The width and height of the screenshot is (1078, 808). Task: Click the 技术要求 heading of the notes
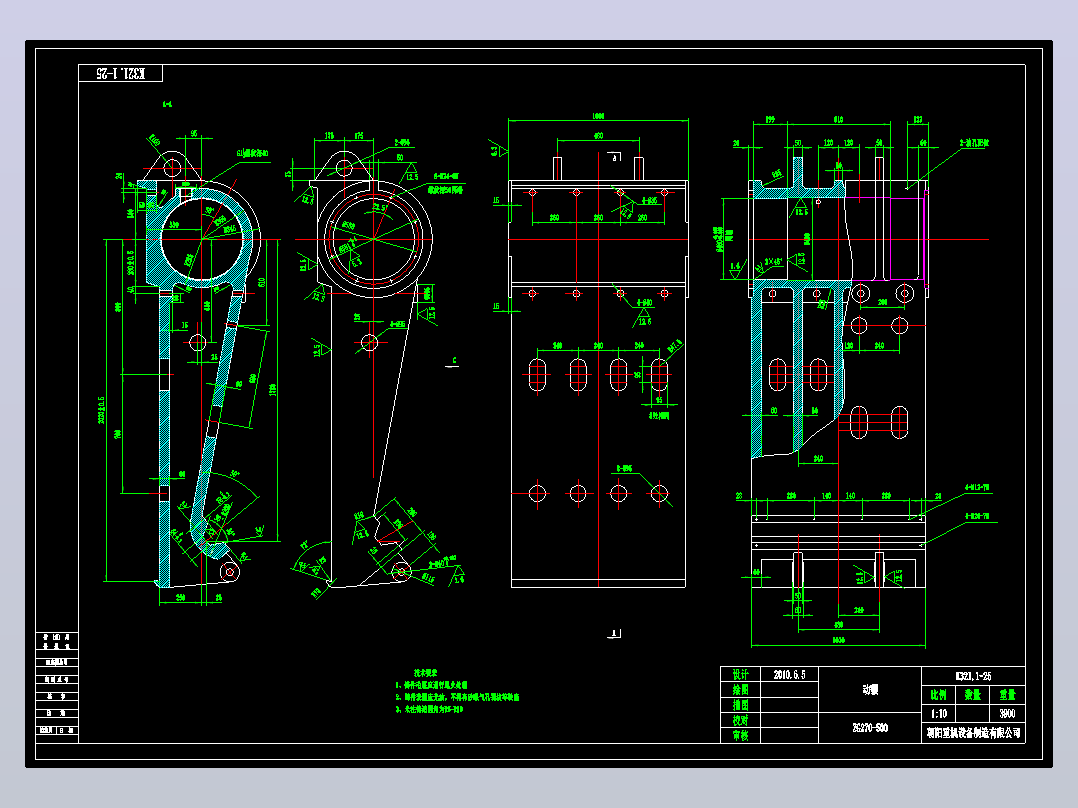pyautogui.click(x=425, y=673)
